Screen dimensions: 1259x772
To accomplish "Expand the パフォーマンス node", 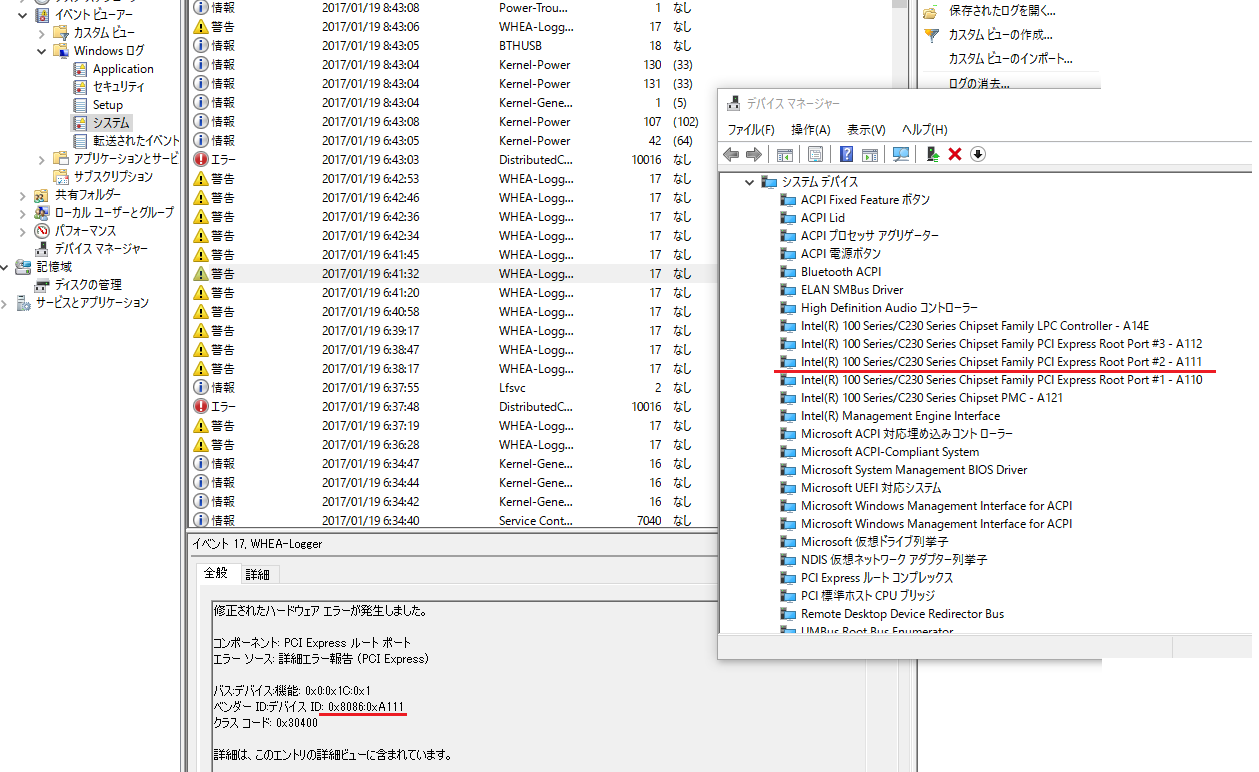I will (x=23, y=231).
